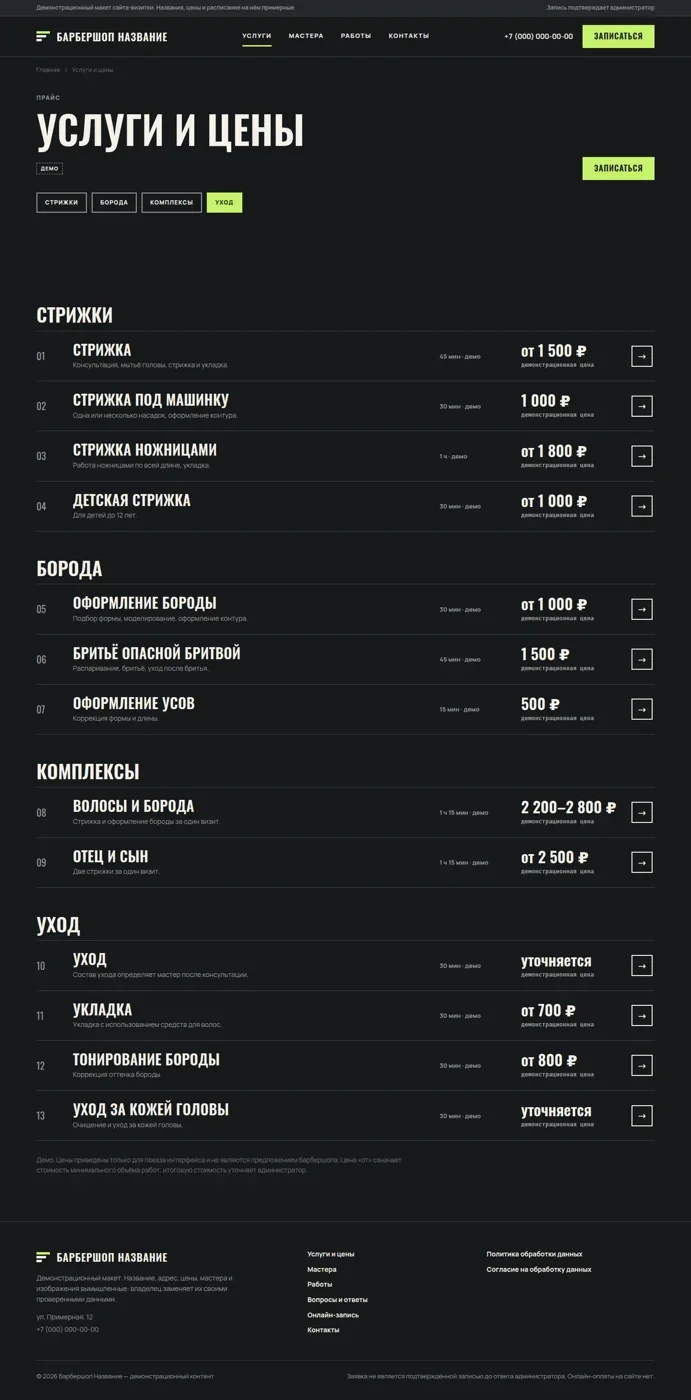Click arrow icon for Отец и сын

pos(642,862)
